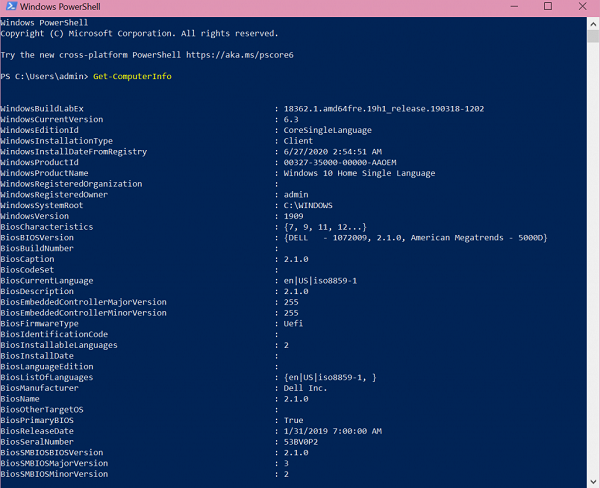
Task: Click the WindowsBuildLabEx property name
Action: [x=42, y=108]
